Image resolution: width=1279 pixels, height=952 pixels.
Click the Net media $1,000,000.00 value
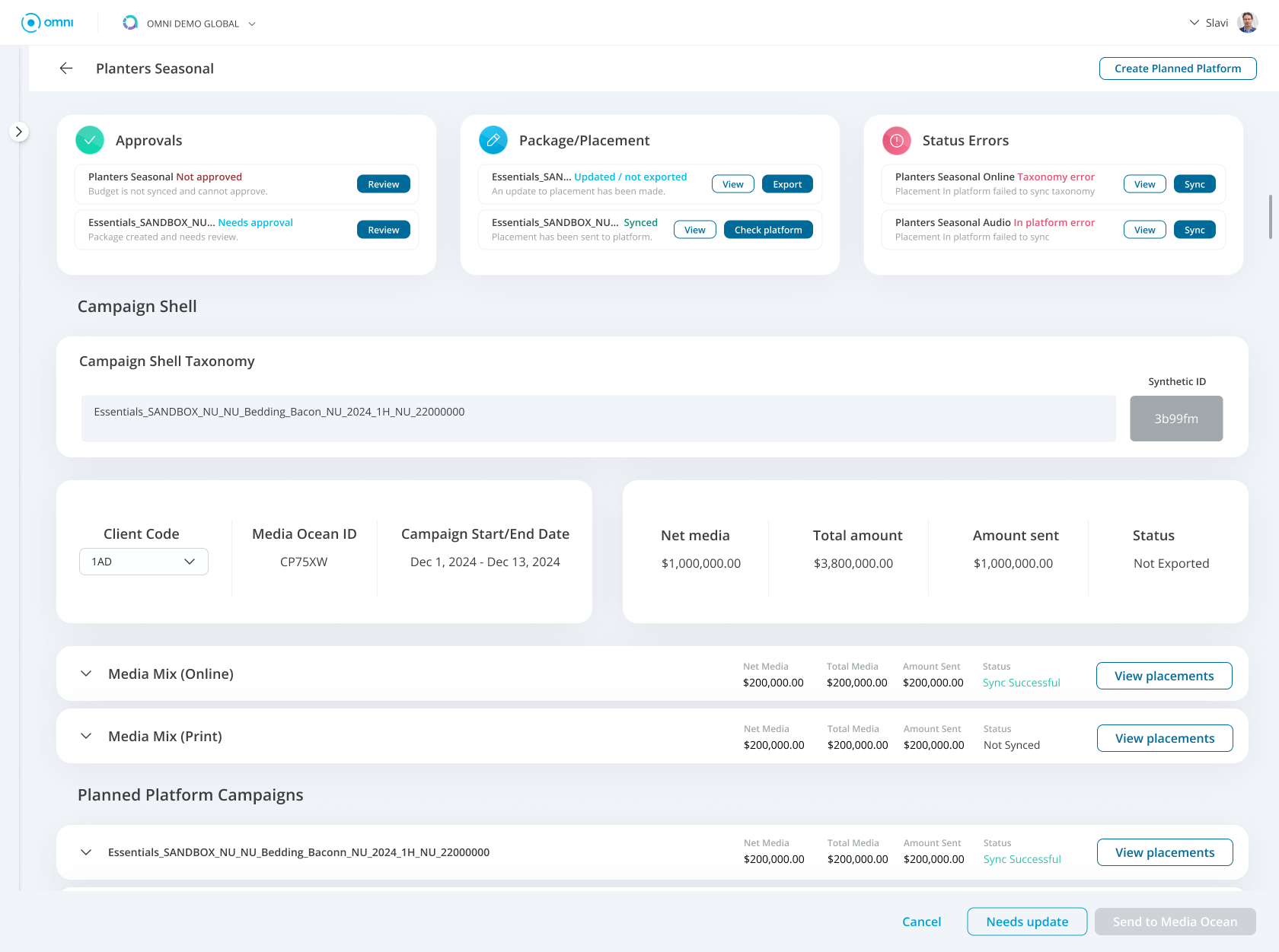coord(701,563)
